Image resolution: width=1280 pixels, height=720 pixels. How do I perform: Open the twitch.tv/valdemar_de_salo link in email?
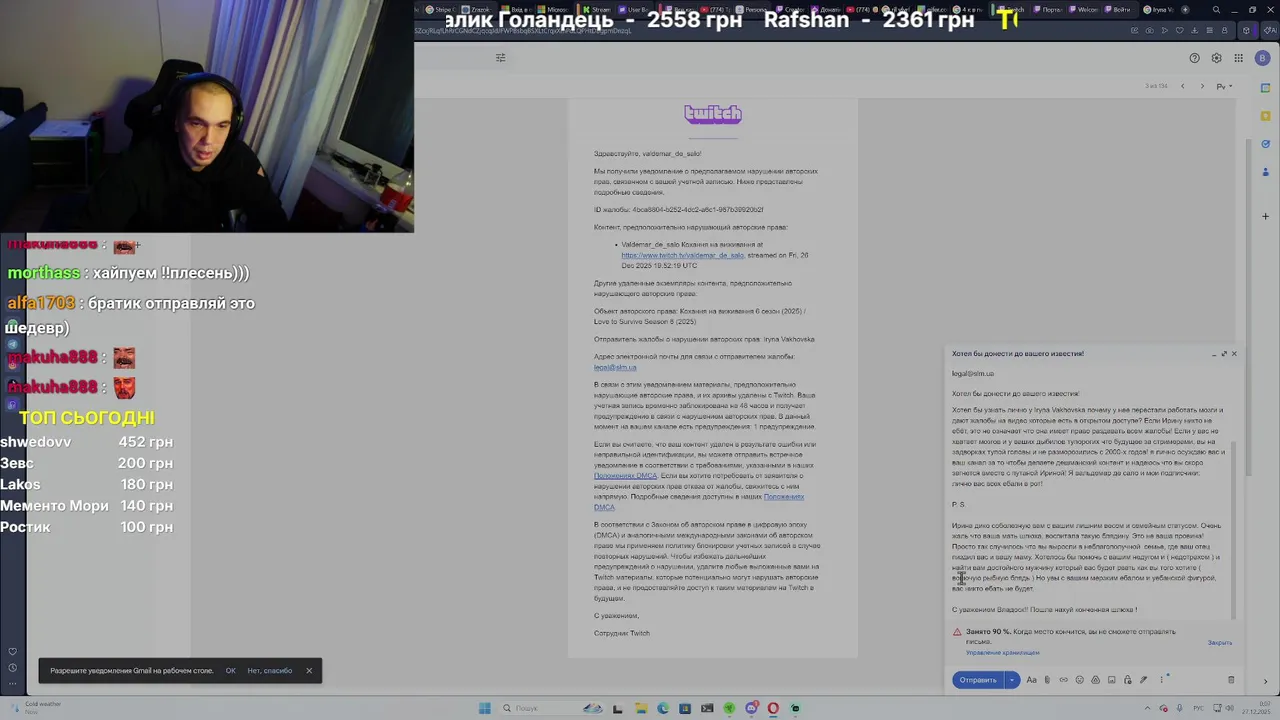tap(683, 255)
